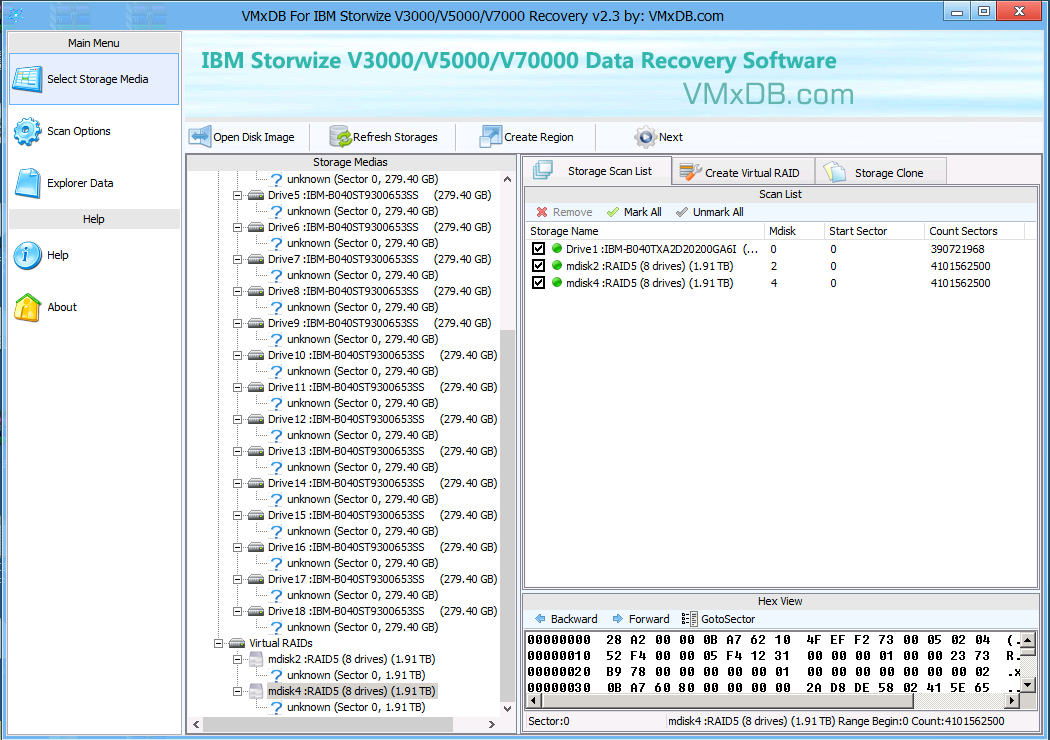Click the mdisk4 RAID icon in tree
This screenshot has width=1050, height=740.
(256, 691)
